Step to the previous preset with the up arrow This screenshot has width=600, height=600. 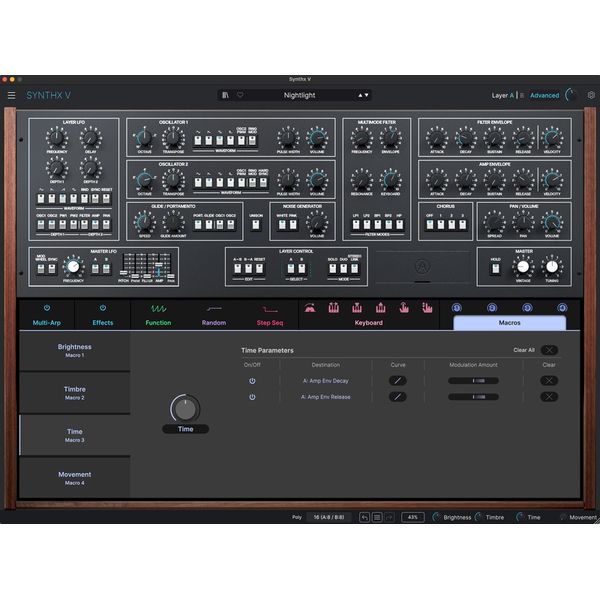pyautogui.click(x=360, y=95)
